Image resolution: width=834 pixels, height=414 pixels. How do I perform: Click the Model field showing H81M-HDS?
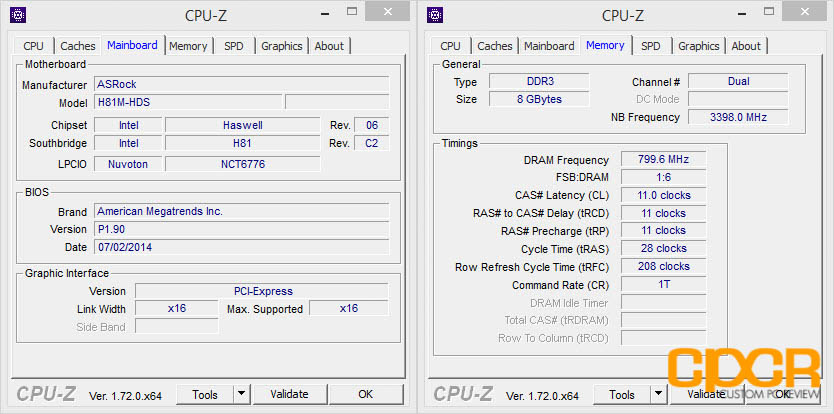pos(188,102)
